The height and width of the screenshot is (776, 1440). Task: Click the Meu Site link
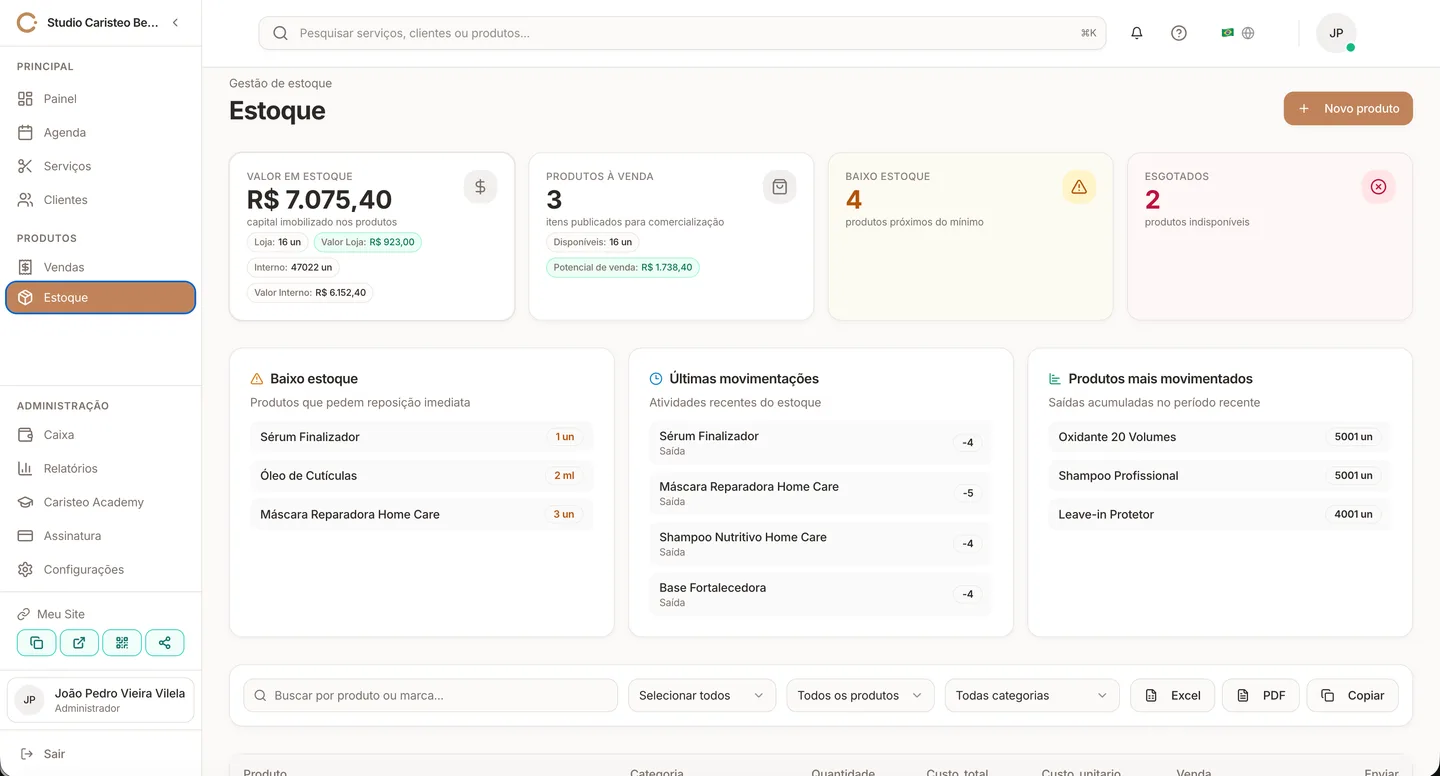[51, 614]
